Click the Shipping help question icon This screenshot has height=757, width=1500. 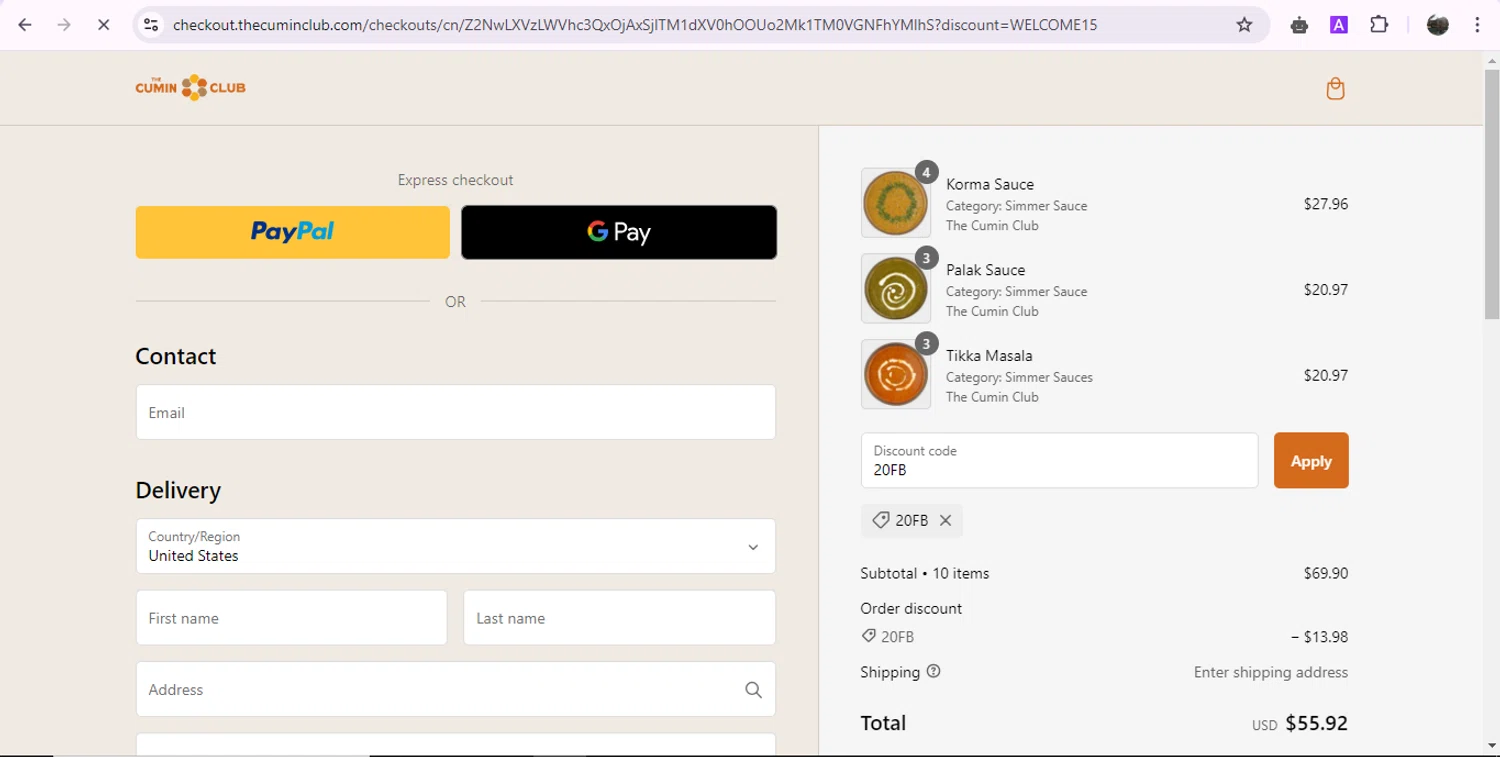[x=933, y=672]
